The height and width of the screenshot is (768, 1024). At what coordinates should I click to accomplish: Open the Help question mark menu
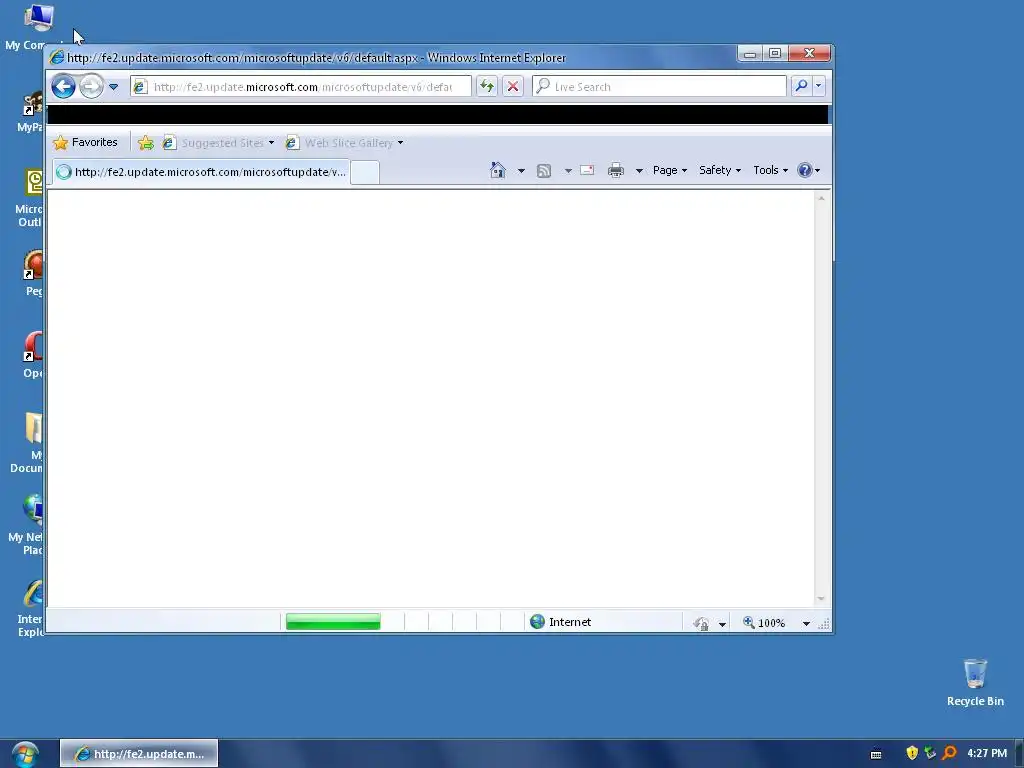(808, 170)
